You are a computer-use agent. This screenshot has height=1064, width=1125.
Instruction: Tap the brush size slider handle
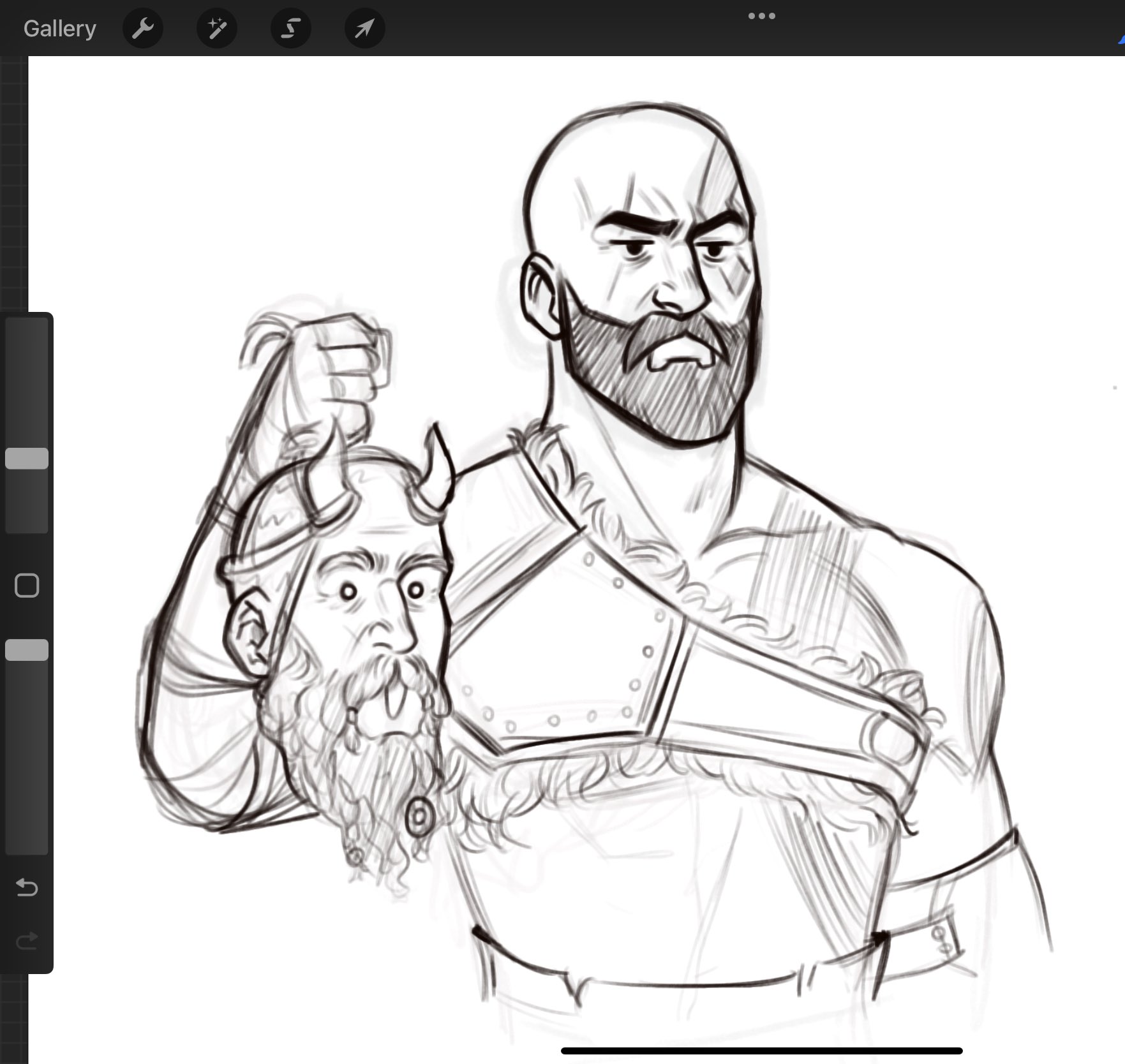coord(27,459)
